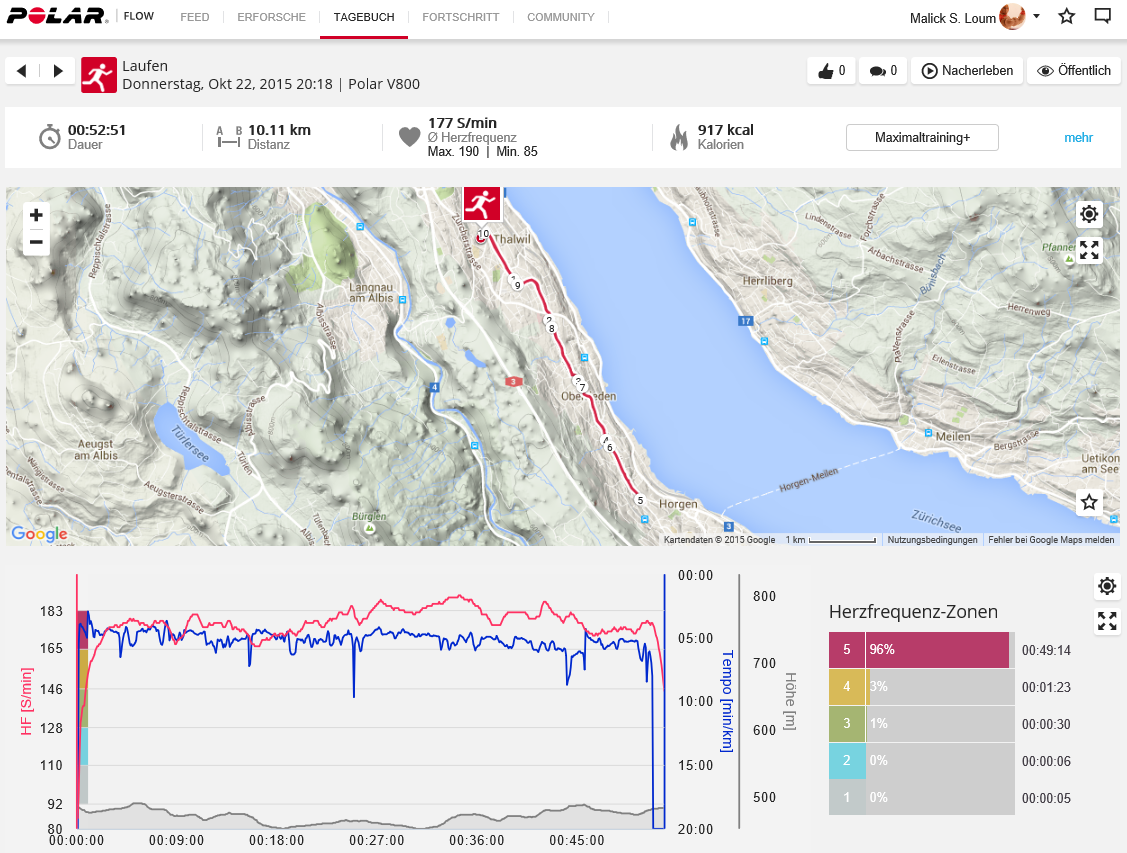The height and width of the screenshot is (853, 1127).
Task: Click the star icon on the map
Action: click(1089, 502)
